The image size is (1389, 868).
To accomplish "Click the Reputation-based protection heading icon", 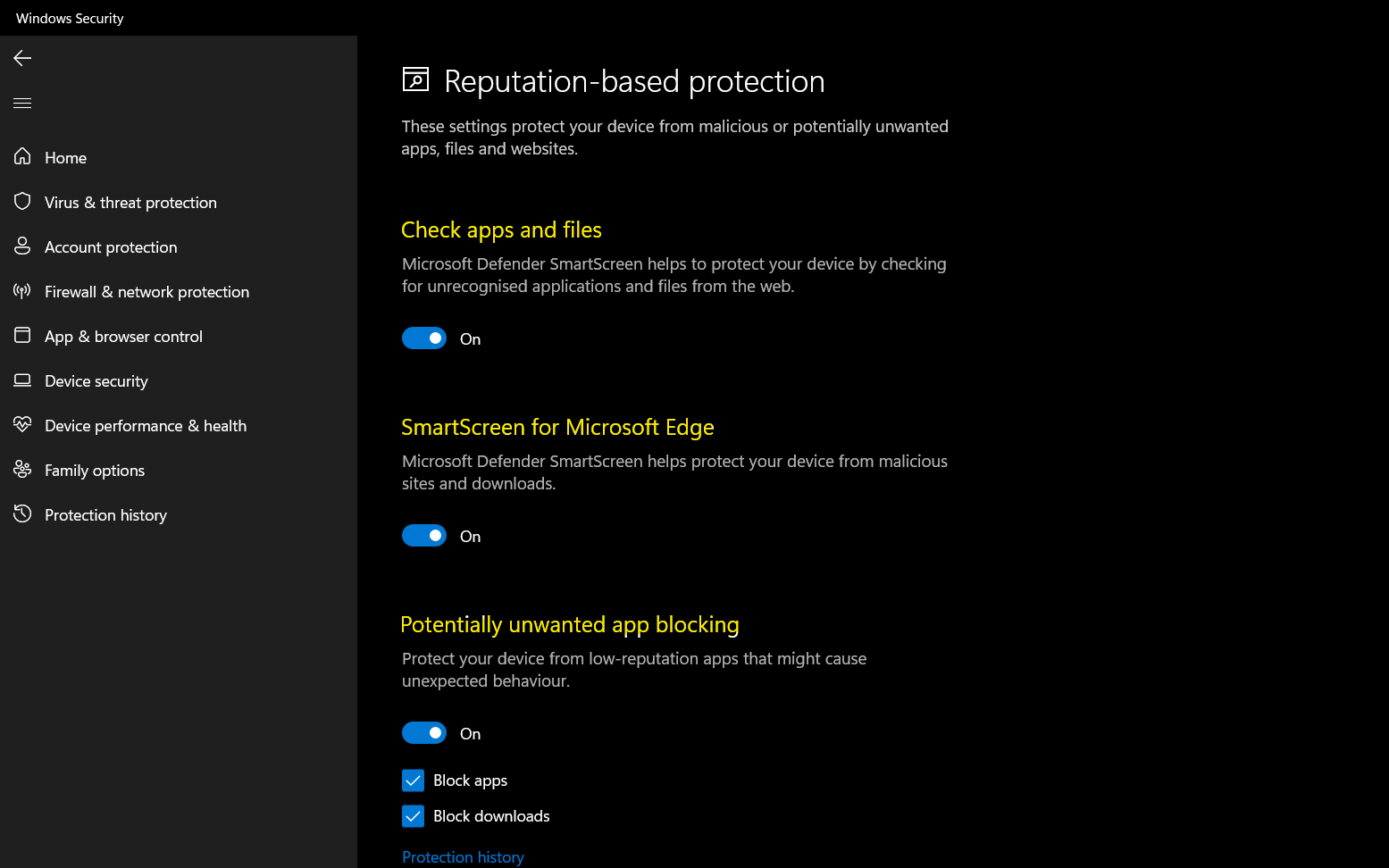I will tap(415, 79).
